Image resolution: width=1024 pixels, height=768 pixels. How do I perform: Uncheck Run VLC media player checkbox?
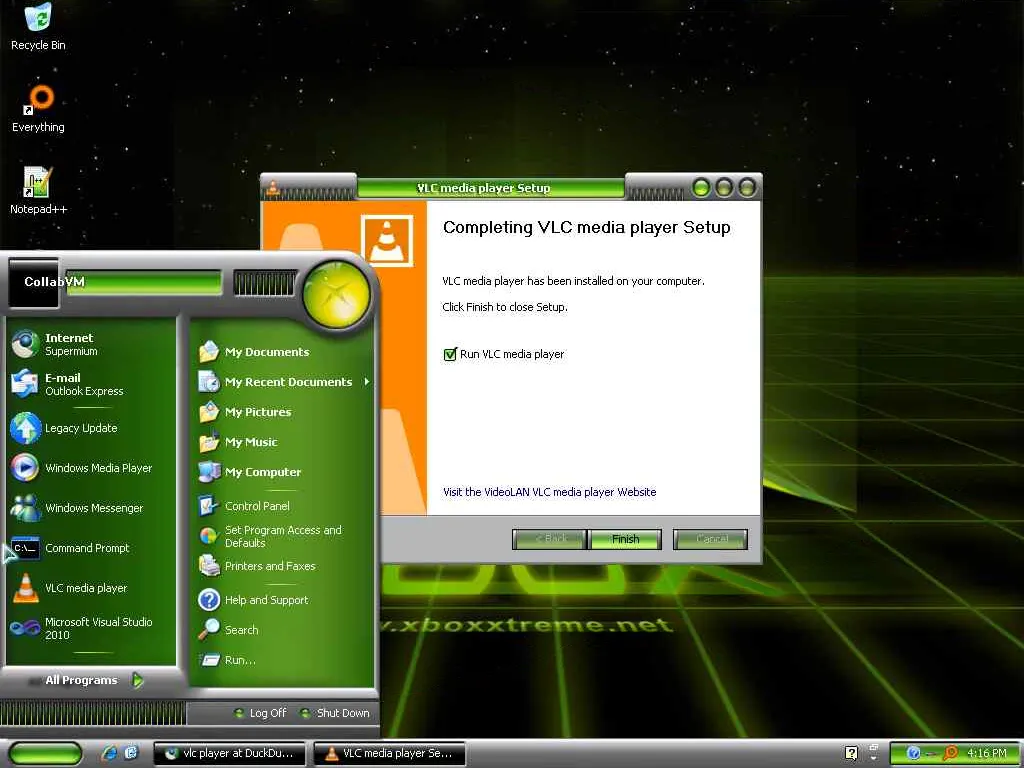point(449,354)
